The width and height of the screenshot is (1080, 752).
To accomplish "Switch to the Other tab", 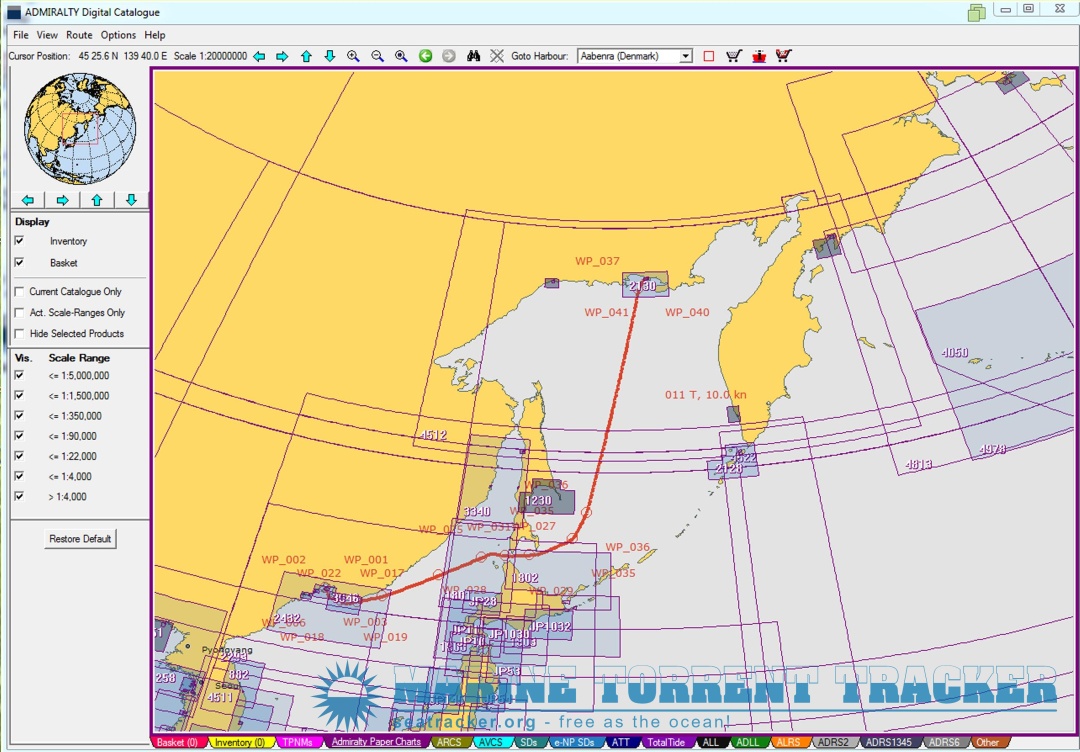I will click(x=988, y=742).
